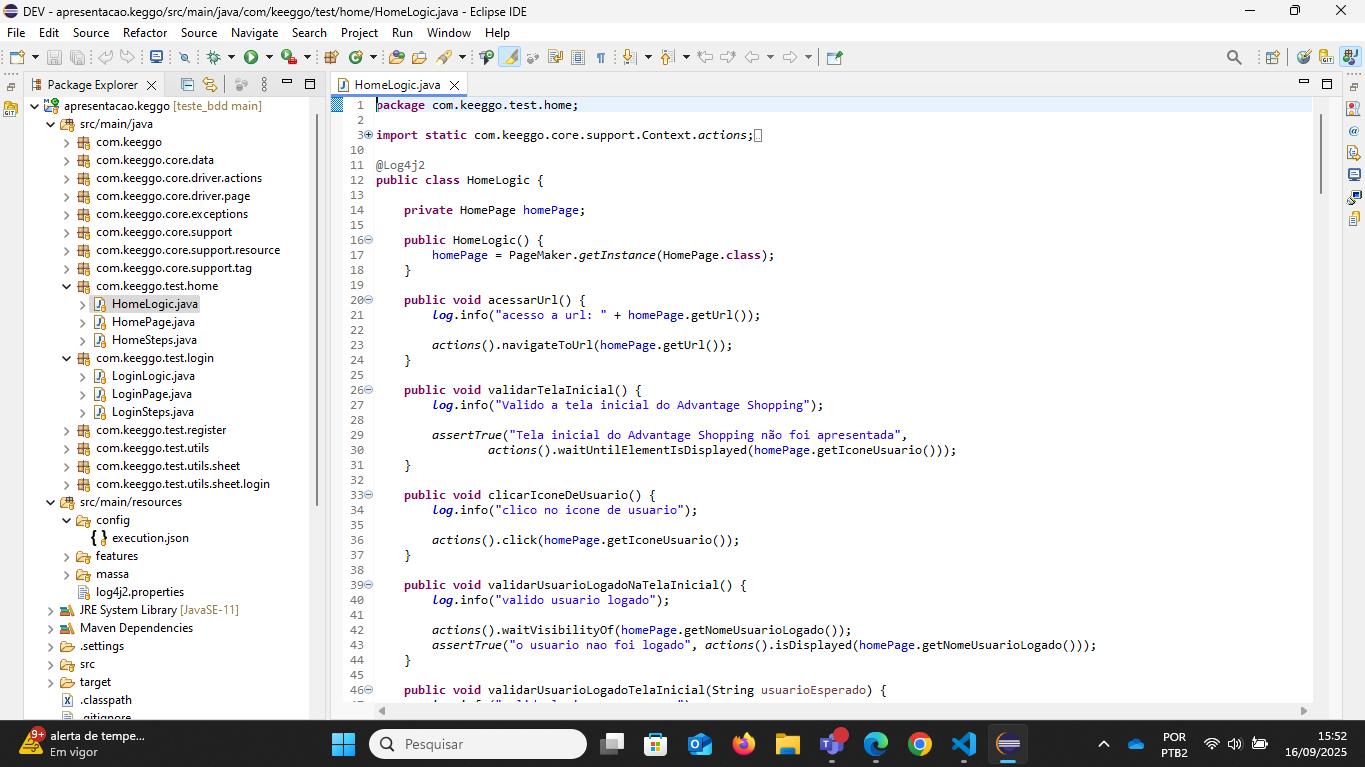
Task: Toggle Block Selection Mode icon
Action: [x=578, y=57]
